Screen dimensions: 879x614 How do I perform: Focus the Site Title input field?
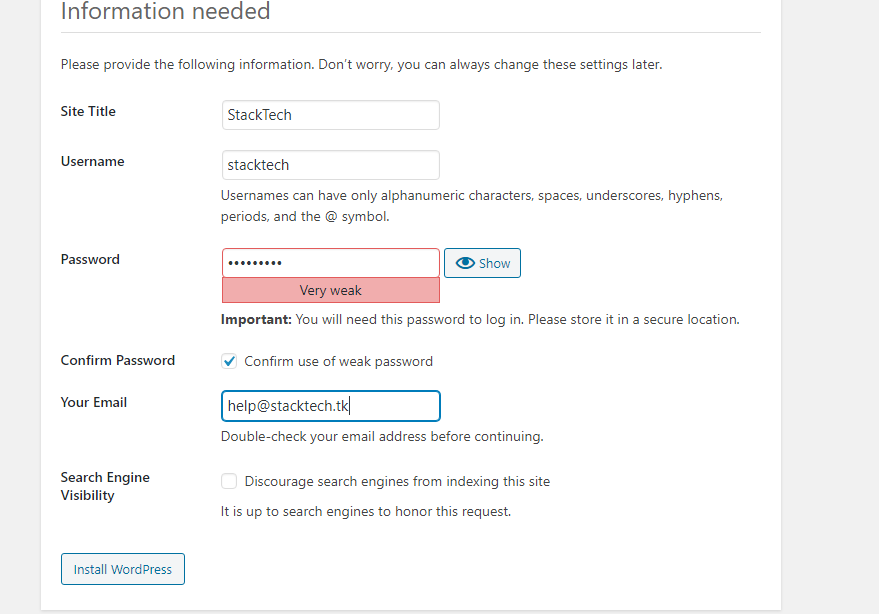330,115
